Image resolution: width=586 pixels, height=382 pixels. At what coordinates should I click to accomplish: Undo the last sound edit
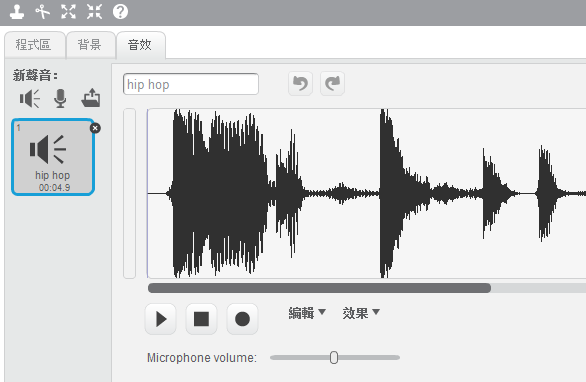pyautogui.click(x=300, y=84)
